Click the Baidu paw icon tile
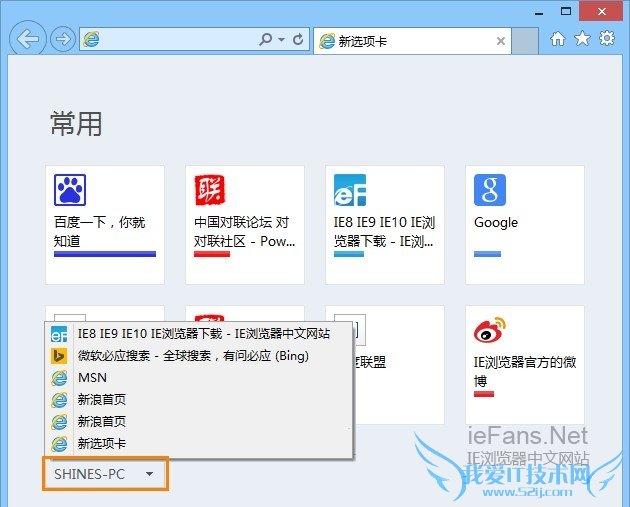The width and height of the screenshot is (630, 507). (70, 190)
